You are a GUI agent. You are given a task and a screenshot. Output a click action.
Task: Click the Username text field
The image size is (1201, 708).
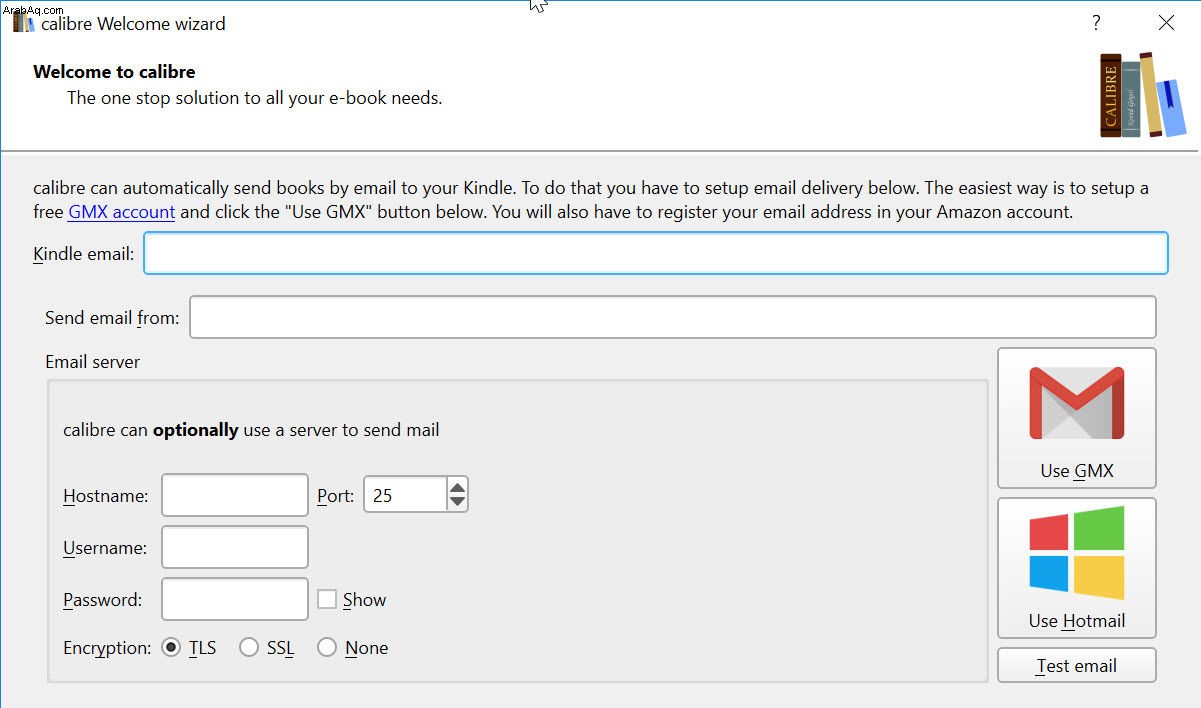point(235,547)
